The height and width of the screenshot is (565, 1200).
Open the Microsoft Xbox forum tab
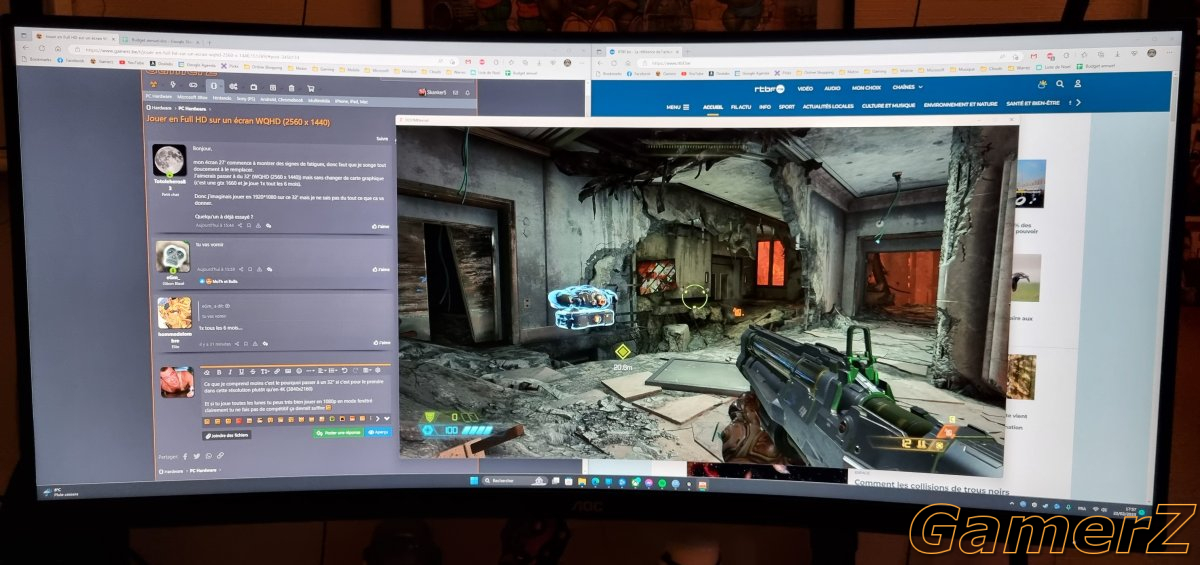pyautogui.click(x=192, y=98)
